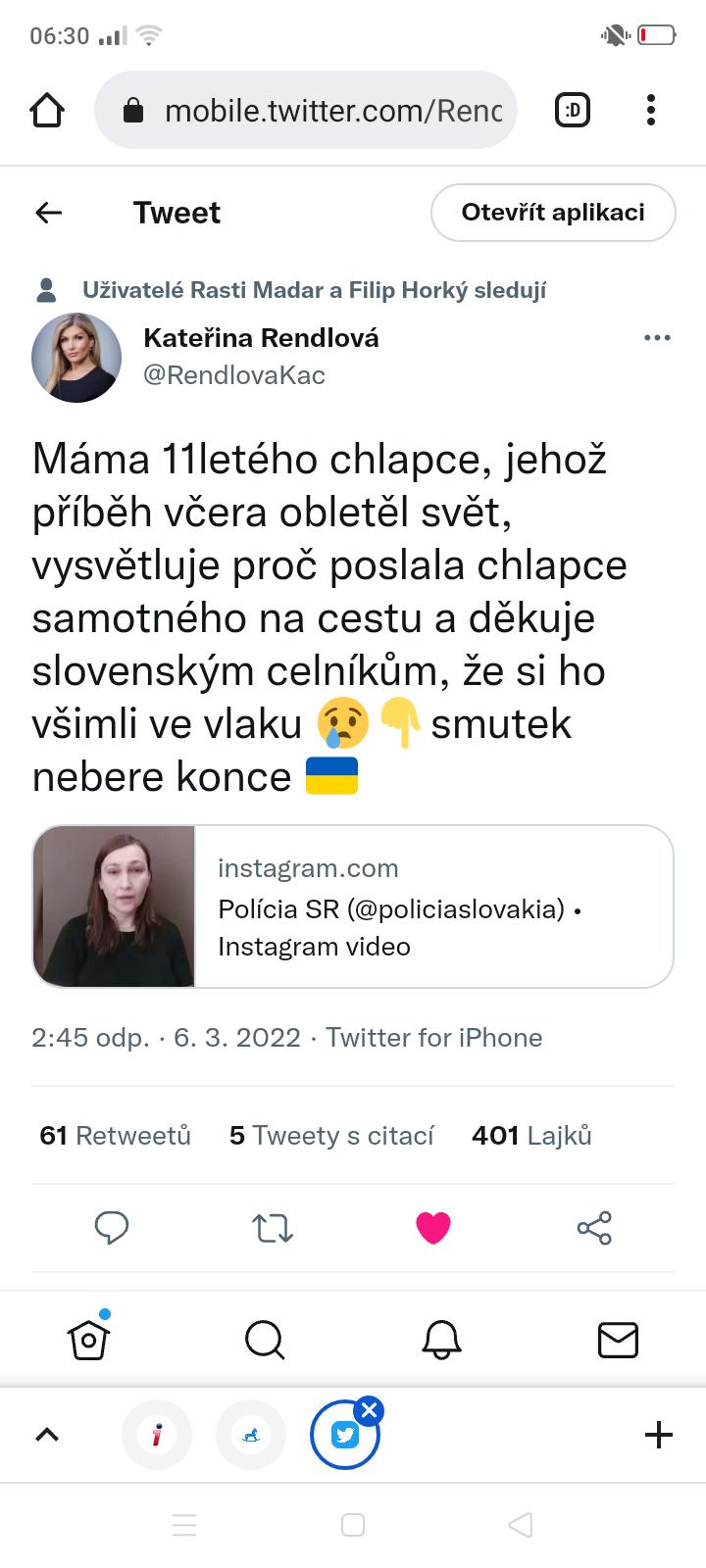Open the direct messages envelope
The image size is (706, 1568).
pos(618,1339)
